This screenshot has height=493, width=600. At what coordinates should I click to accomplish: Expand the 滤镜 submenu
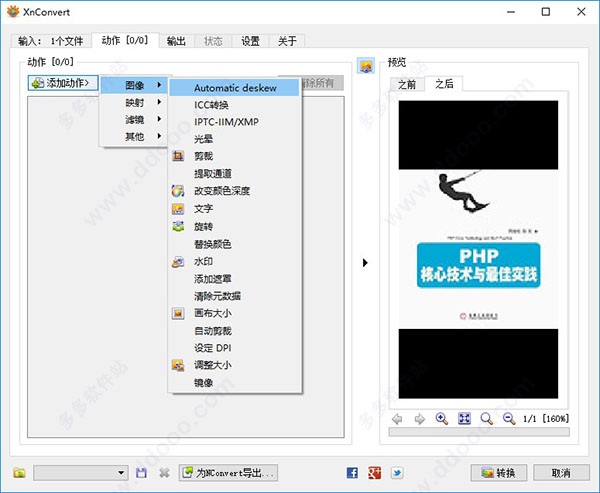(134, 119)
